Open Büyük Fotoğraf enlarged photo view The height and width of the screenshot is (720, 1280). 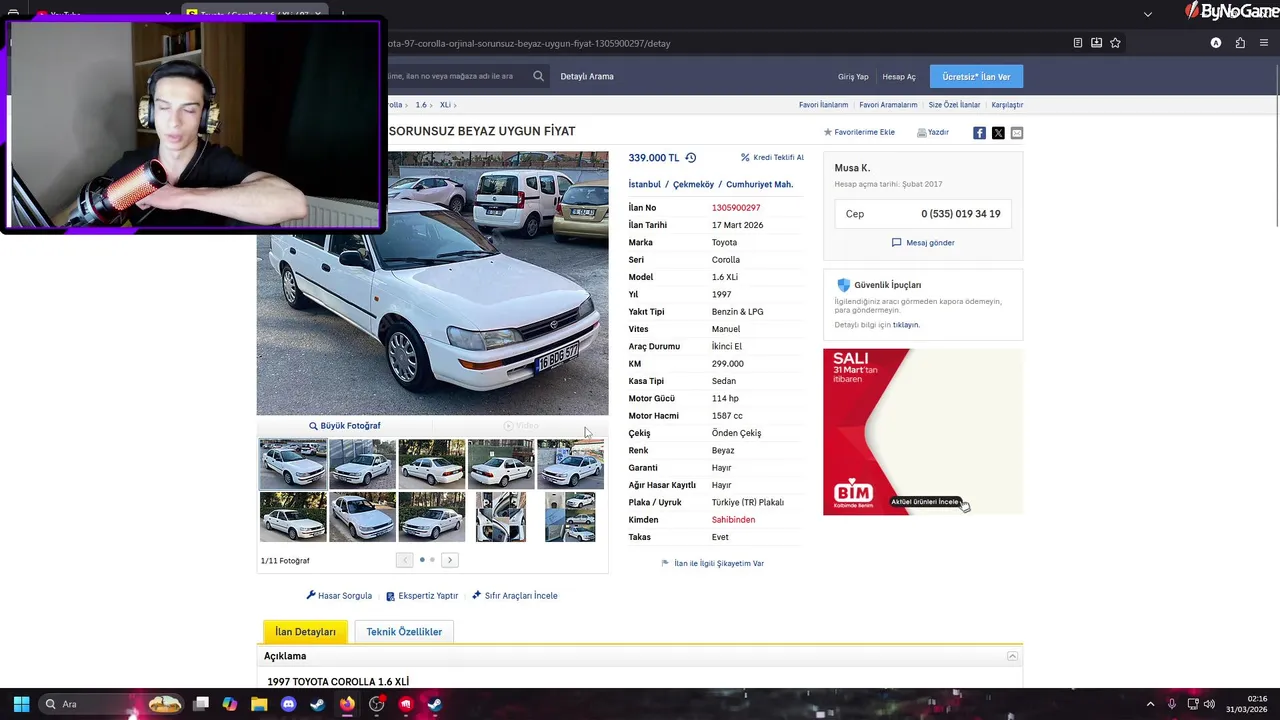pyautogui.click(x=344, y=426)
